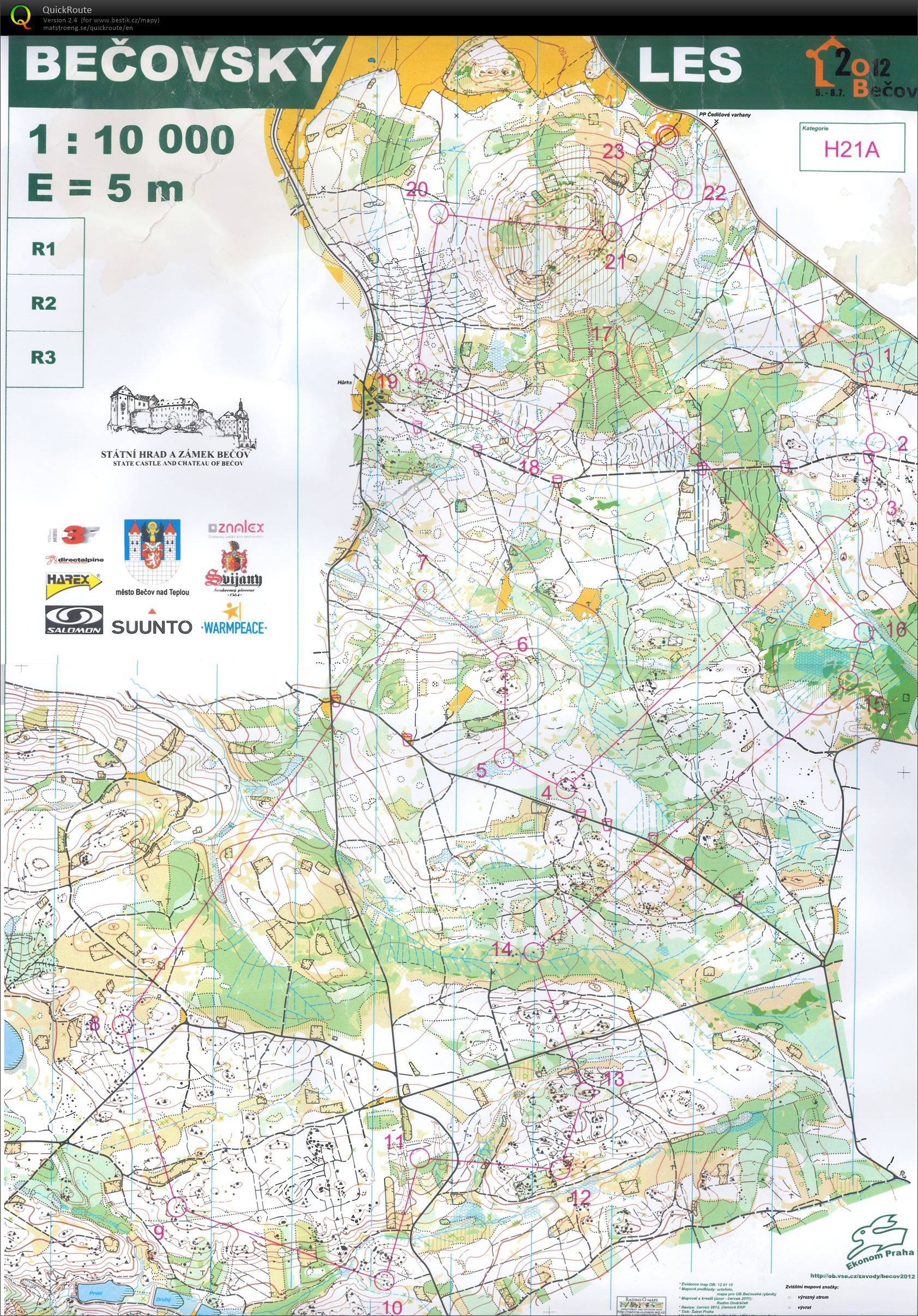Image resolution: width=918 pixels, height=1316 pixels.
Task: Click the ZNALEX sponsor logo
Action: click(235, 529)
